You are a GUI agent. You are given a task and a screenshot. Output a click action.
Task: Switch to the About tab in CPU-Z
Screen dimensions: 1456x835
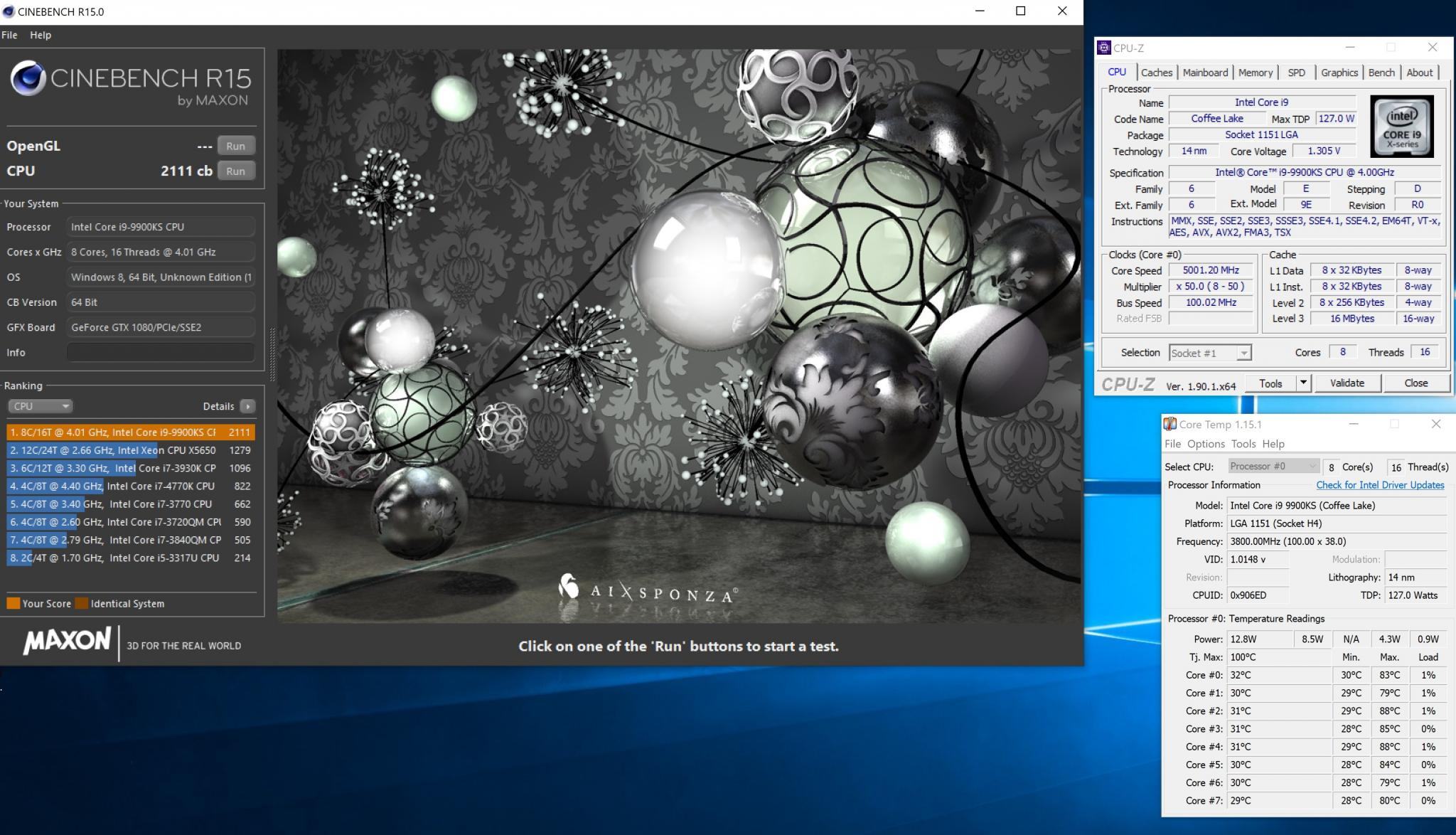click(x=1419, y=73)
